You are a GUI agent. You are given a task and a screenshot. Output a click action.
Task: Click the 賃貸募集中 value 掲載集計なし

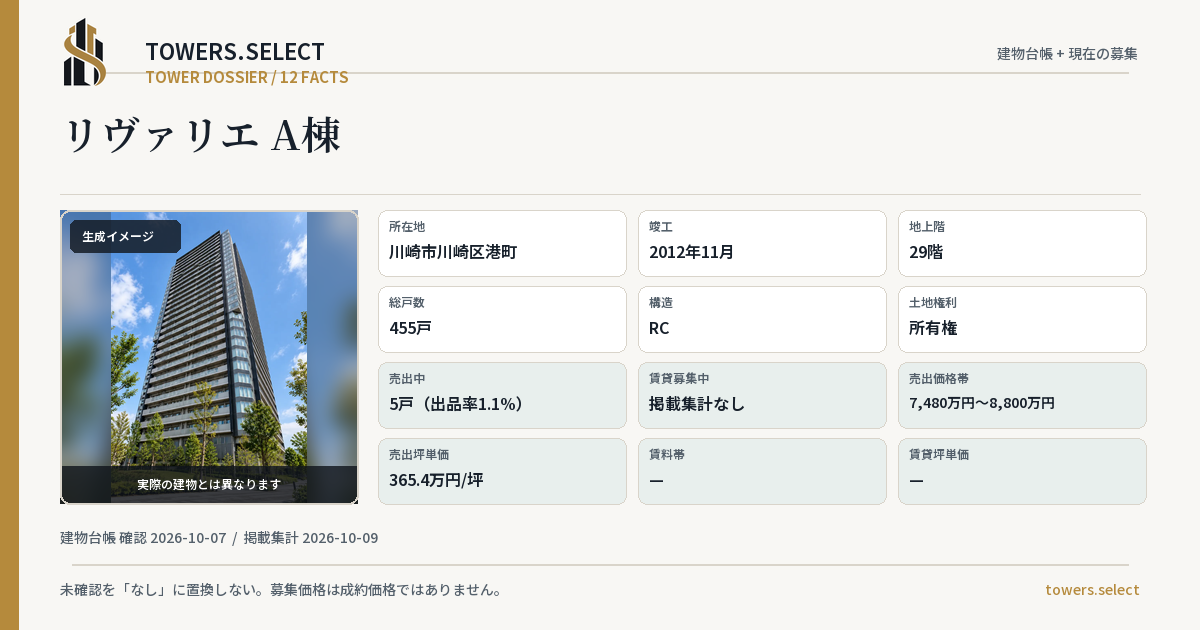click(697, 404)
